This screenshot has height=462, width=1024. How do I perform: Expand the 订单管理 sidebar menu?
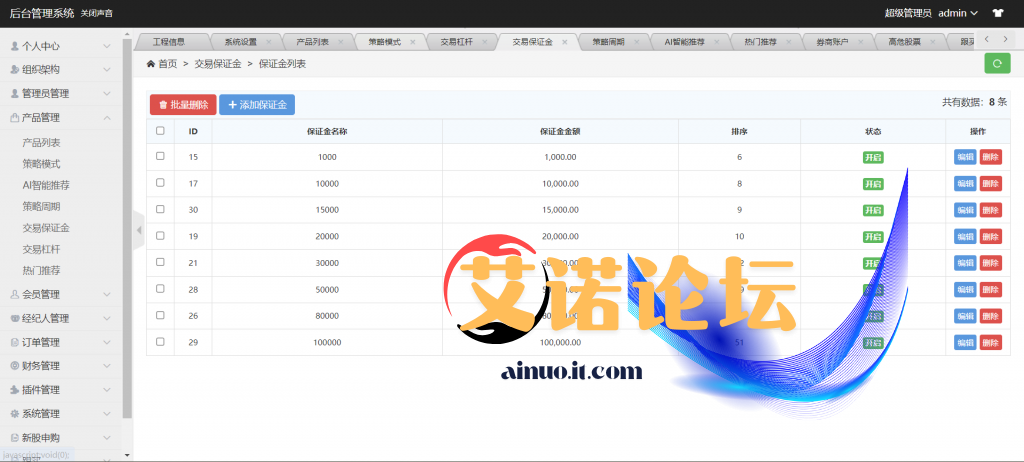61,342
